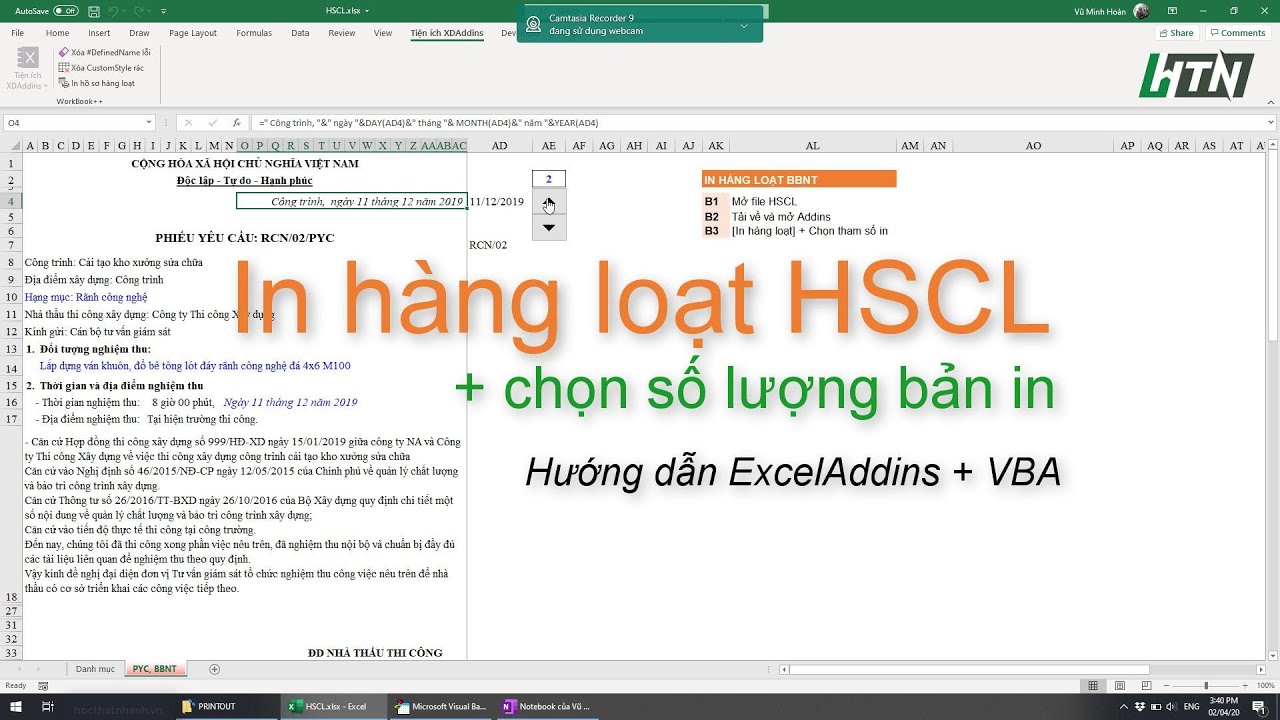Open the Page Layout tab
Image resolution: width=1280 pixels, height=720 pixels.
point(193,33)
